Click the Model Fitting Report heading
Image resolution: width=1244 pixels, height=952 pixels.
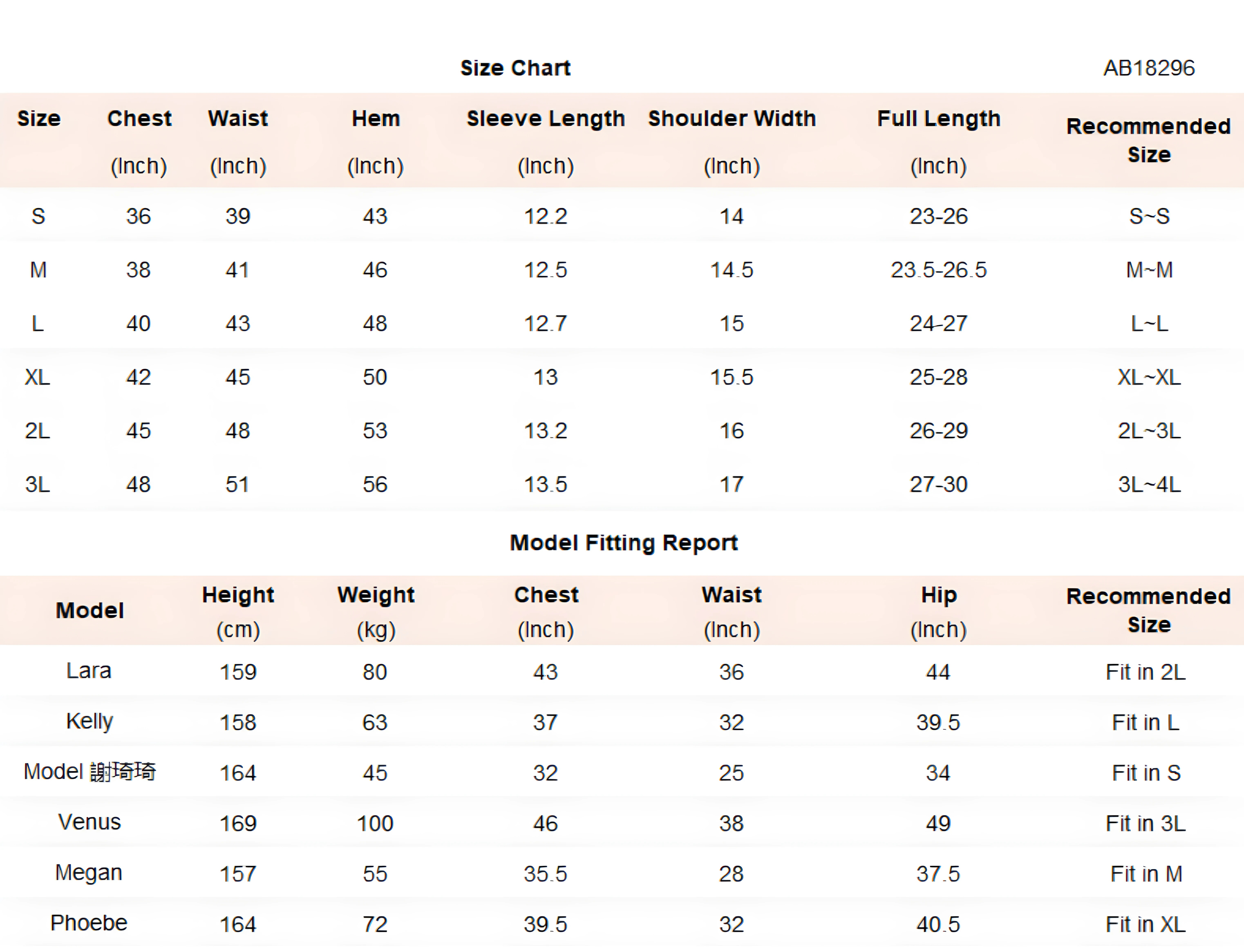tap(623, 543)
